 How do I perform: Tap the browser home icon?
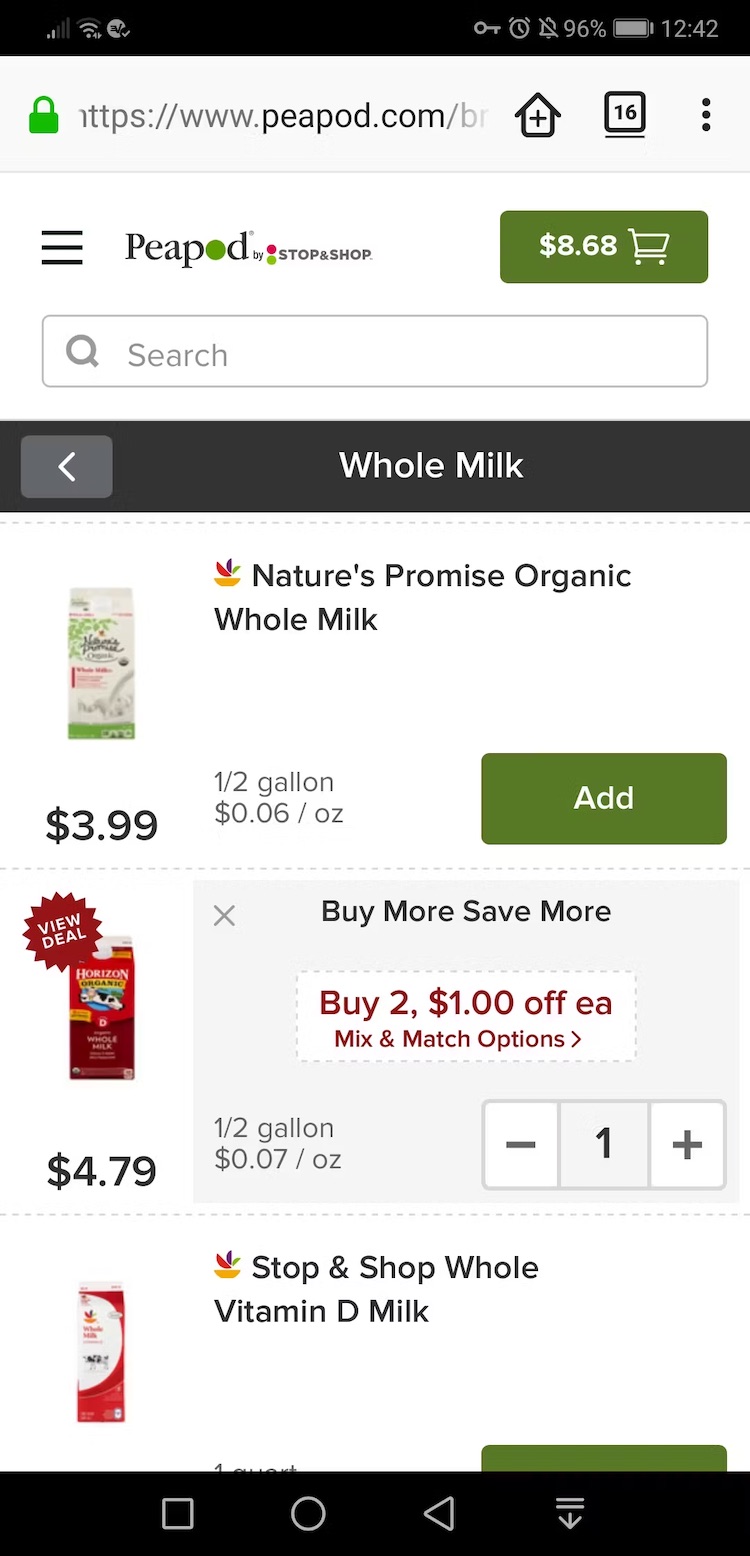538,116
